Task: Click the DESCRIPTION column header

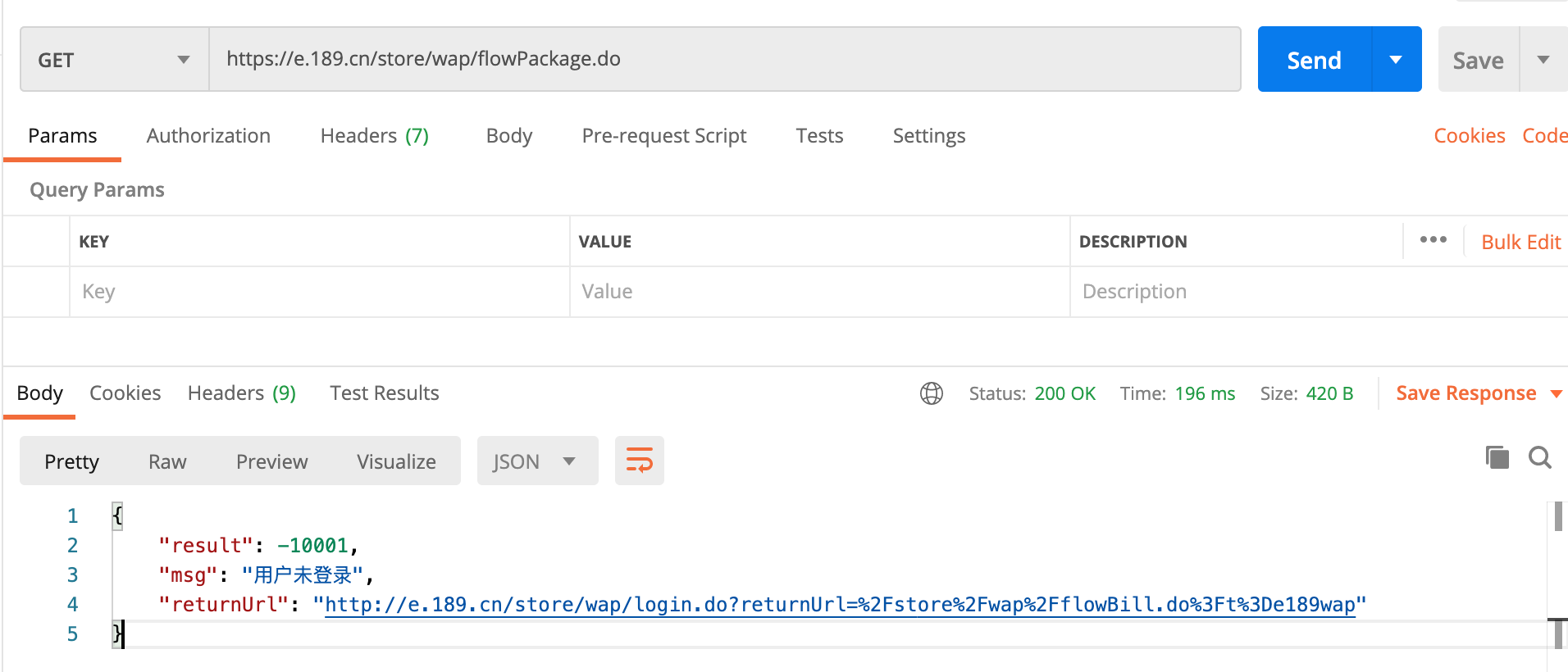Action: pos(1133,242)
